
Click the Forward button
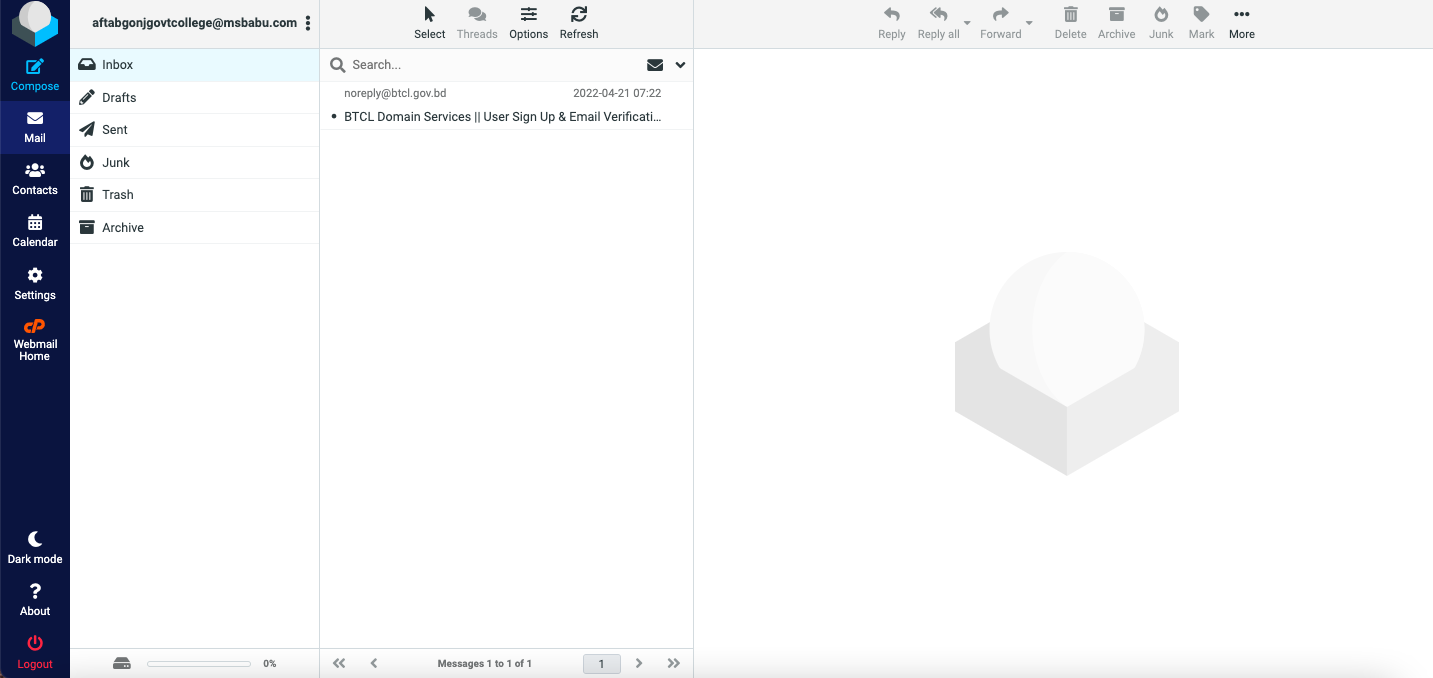point(1001,23)
